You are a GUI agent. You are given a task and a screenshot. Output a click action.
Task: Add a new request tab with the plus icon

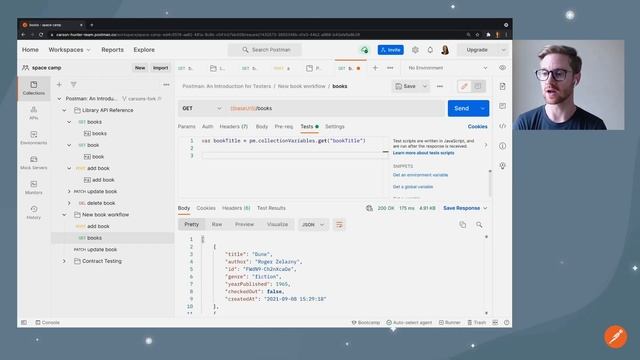(375, 68)
